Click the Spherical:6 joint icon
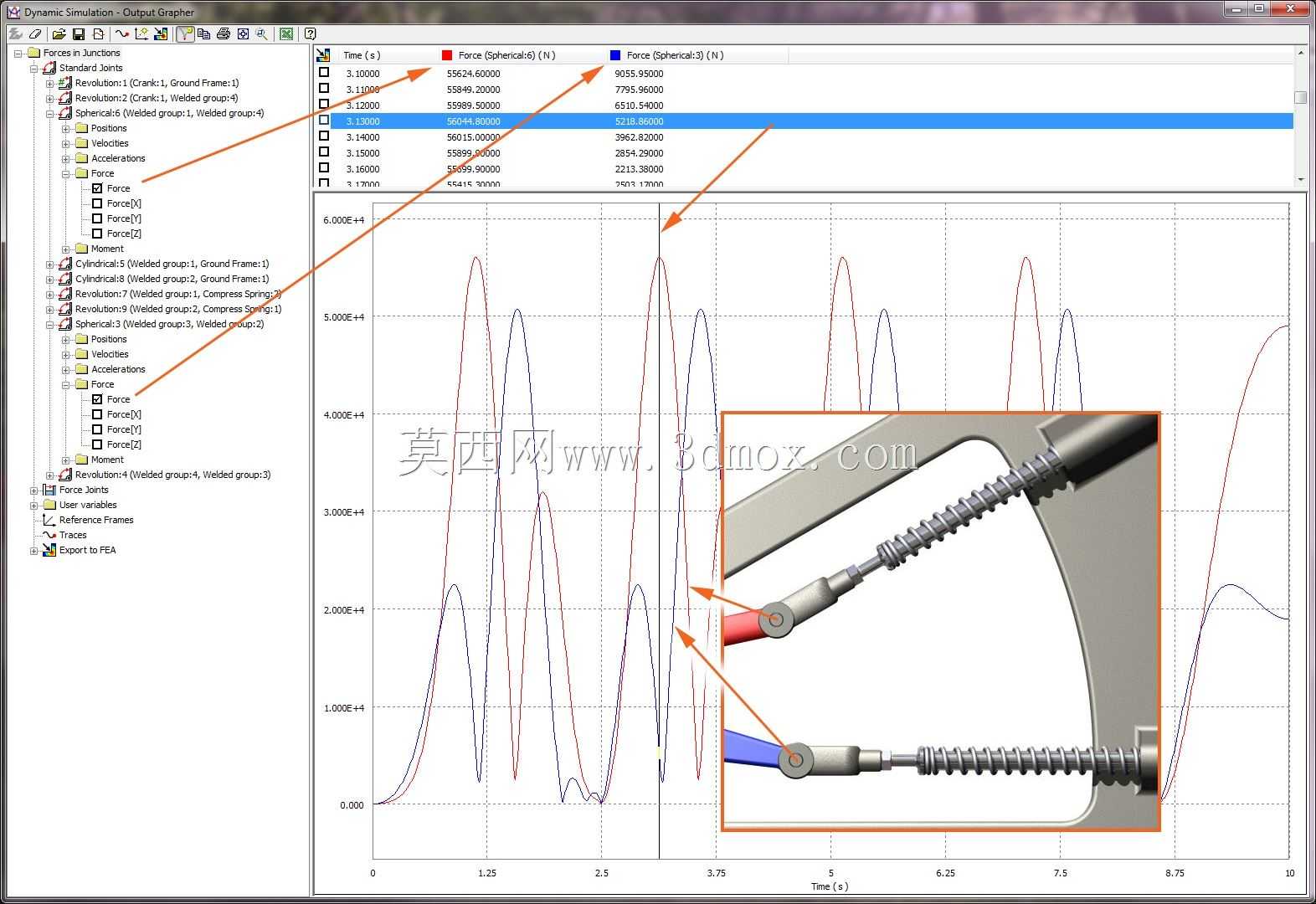This screenshot has width=1316, height=904. pos(65,113)
